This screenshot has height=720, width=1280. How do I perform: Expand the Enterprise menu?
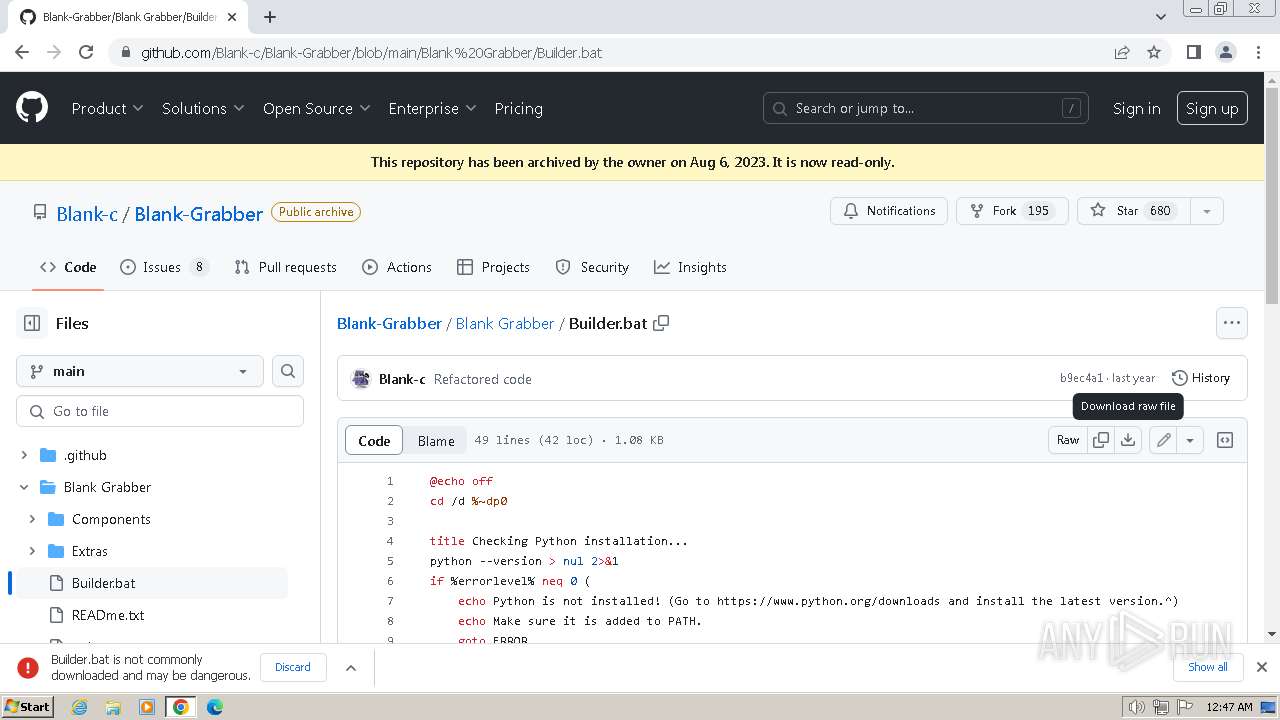(x=432, y=108)
